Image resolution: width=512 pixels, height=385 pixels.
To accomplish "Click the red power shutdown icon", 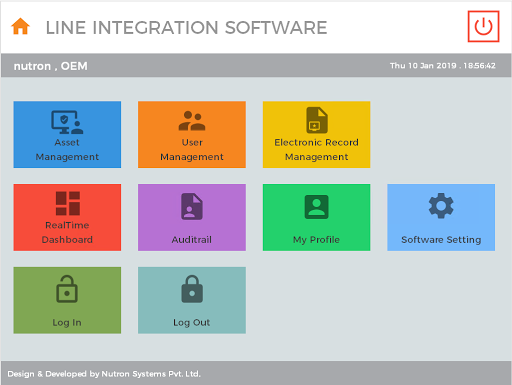I will click(483, 26).
